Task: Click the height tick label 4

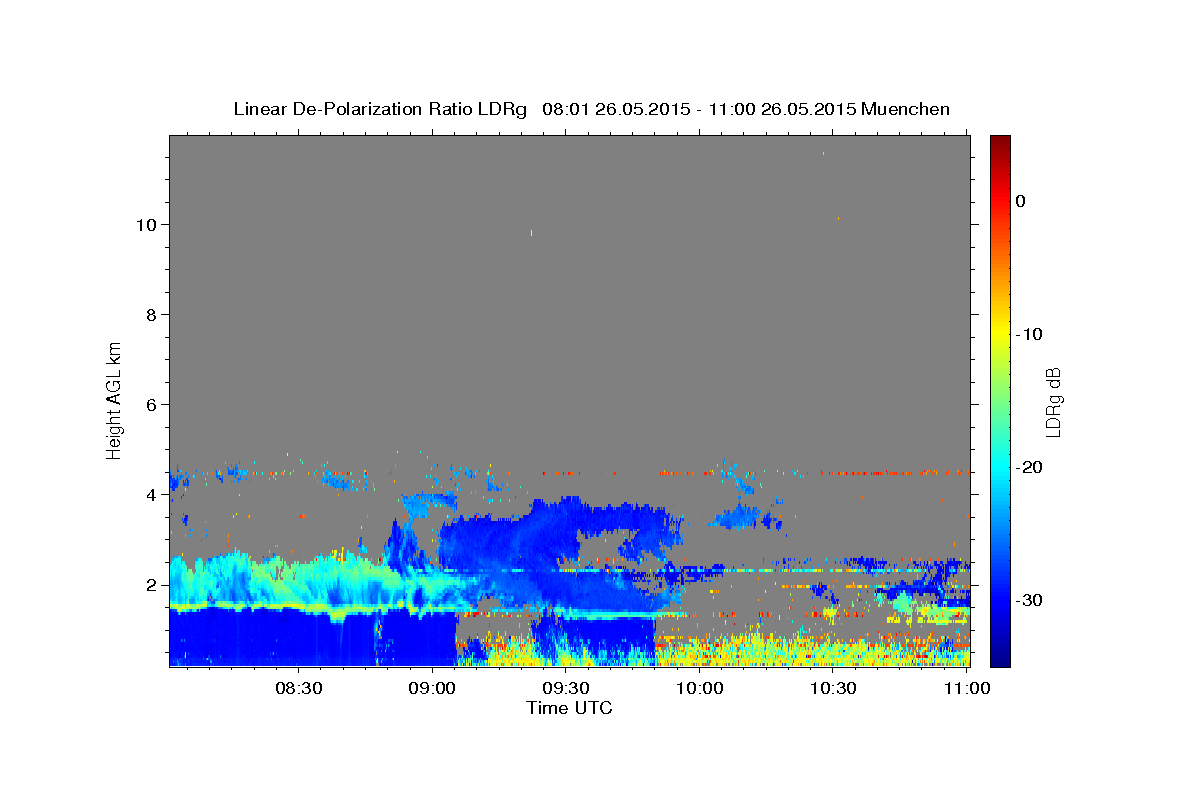Action: pos(150,495)
